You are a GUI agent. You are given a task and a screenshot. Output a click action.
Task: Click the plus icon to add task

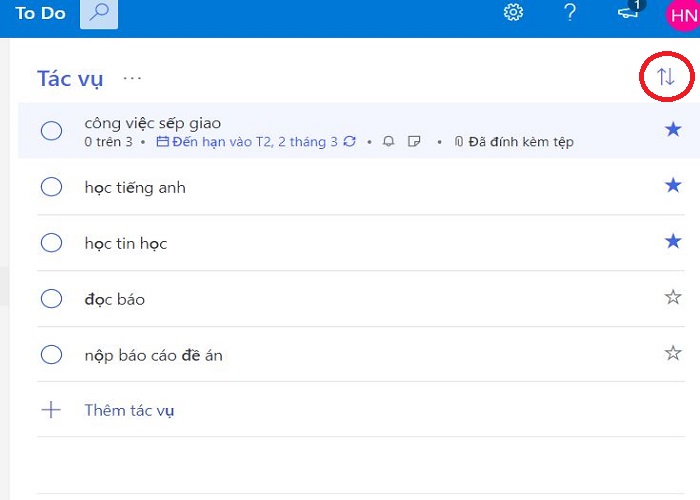pyautogui.click(x=51, y=410)
